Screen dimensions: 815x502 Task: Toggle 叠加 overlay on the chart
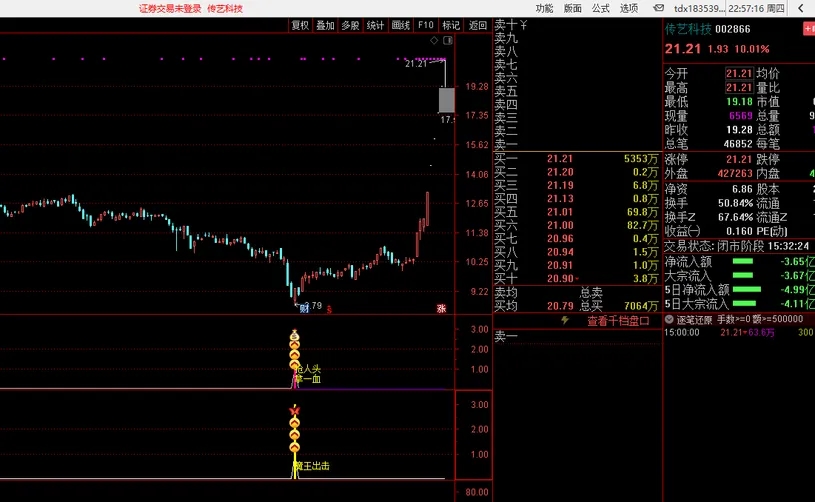[x=325, y=25]
